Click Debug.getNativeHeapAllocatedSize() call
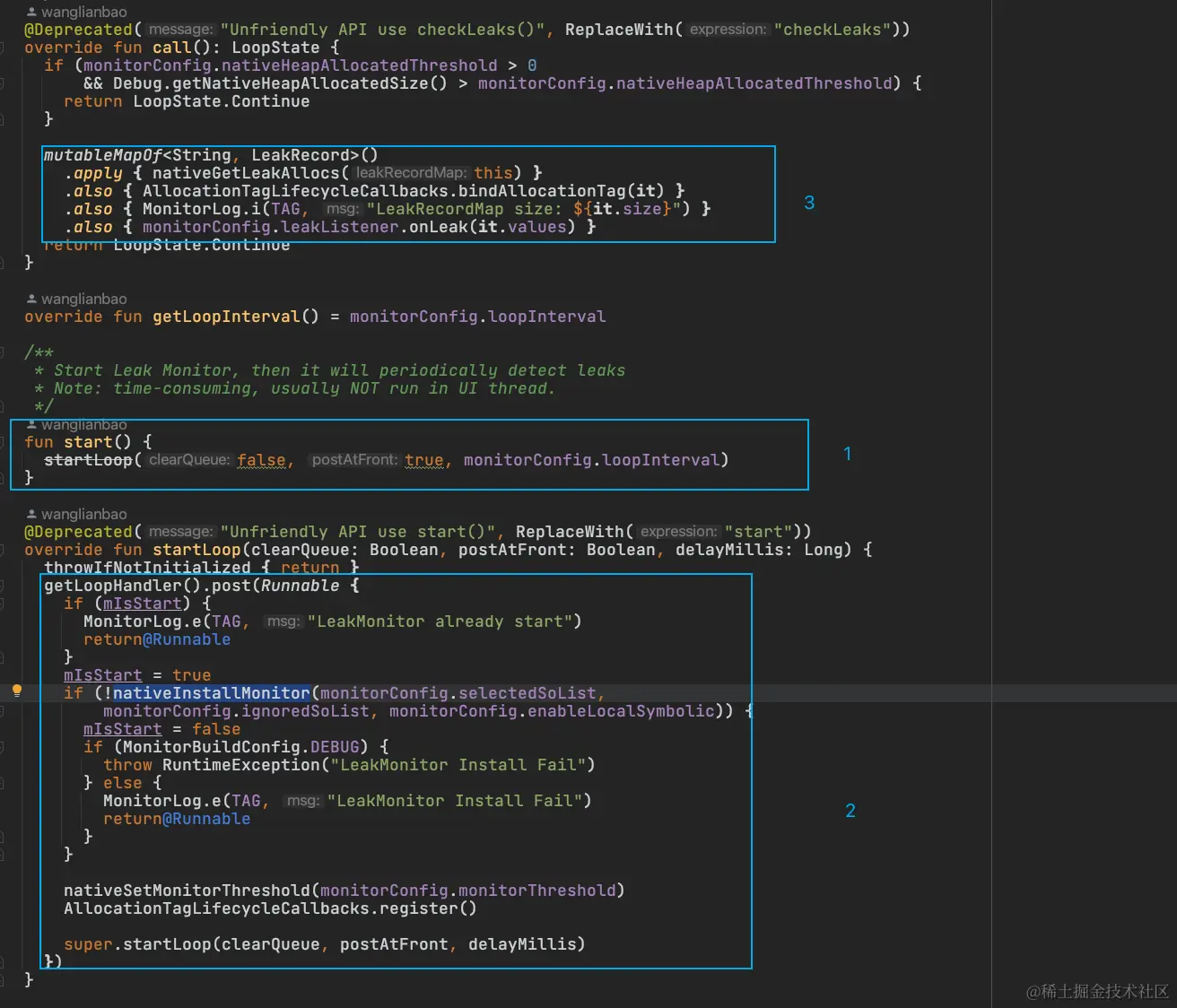Image resolution: width=1177 pixels, height=1008 pixels. pyautogui.click(x=280, y=83)
